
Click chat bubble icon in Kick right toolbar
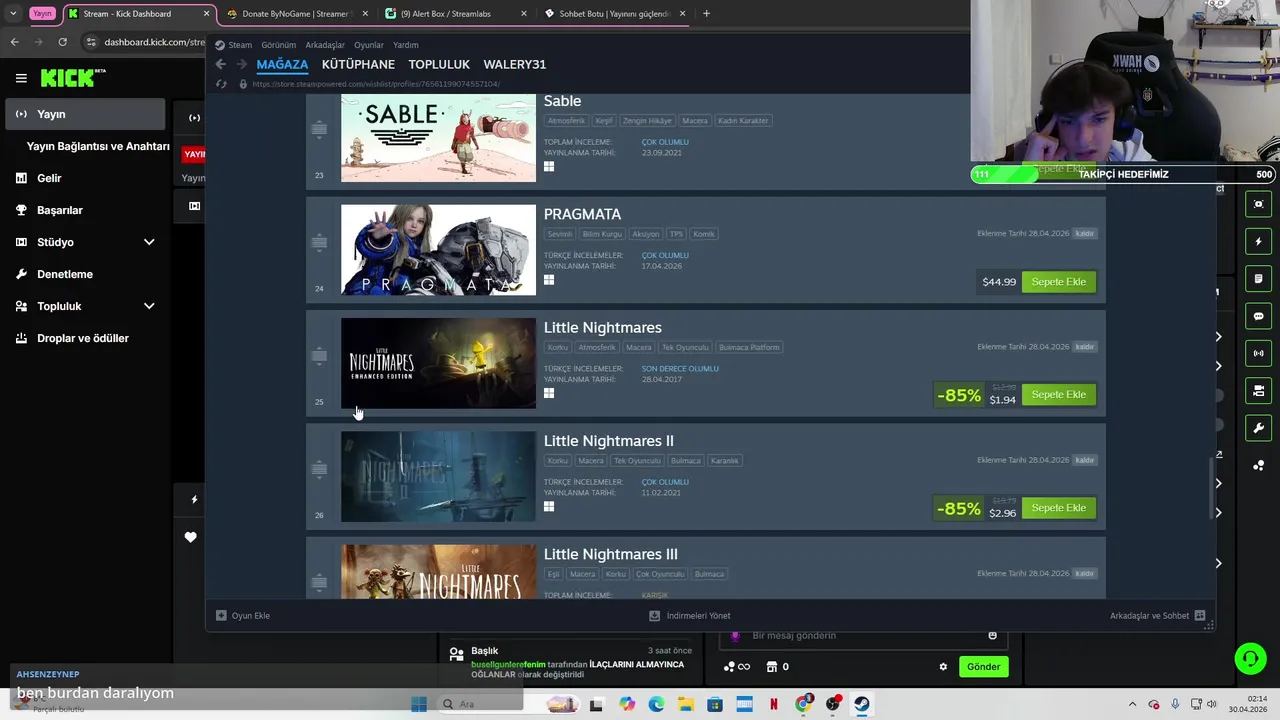[1258, 316]
